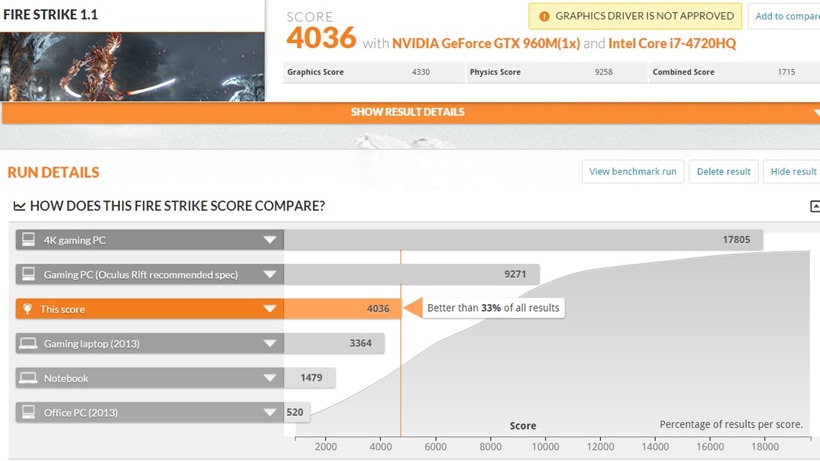Screen dimensions: 820x461
Task: Click the 1479 Notebook score bar
Action: point(310,378)
